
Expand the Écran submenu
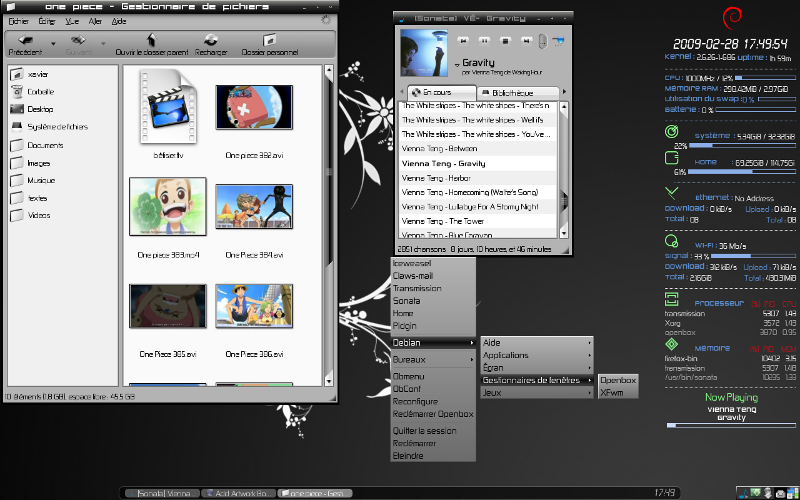537,368
